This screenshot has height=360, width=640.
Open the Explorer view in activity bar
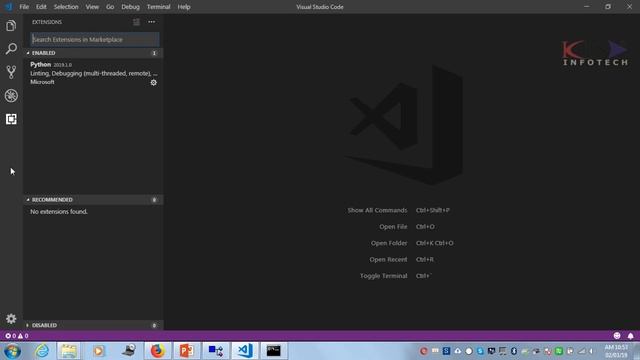tap(11, 26)
